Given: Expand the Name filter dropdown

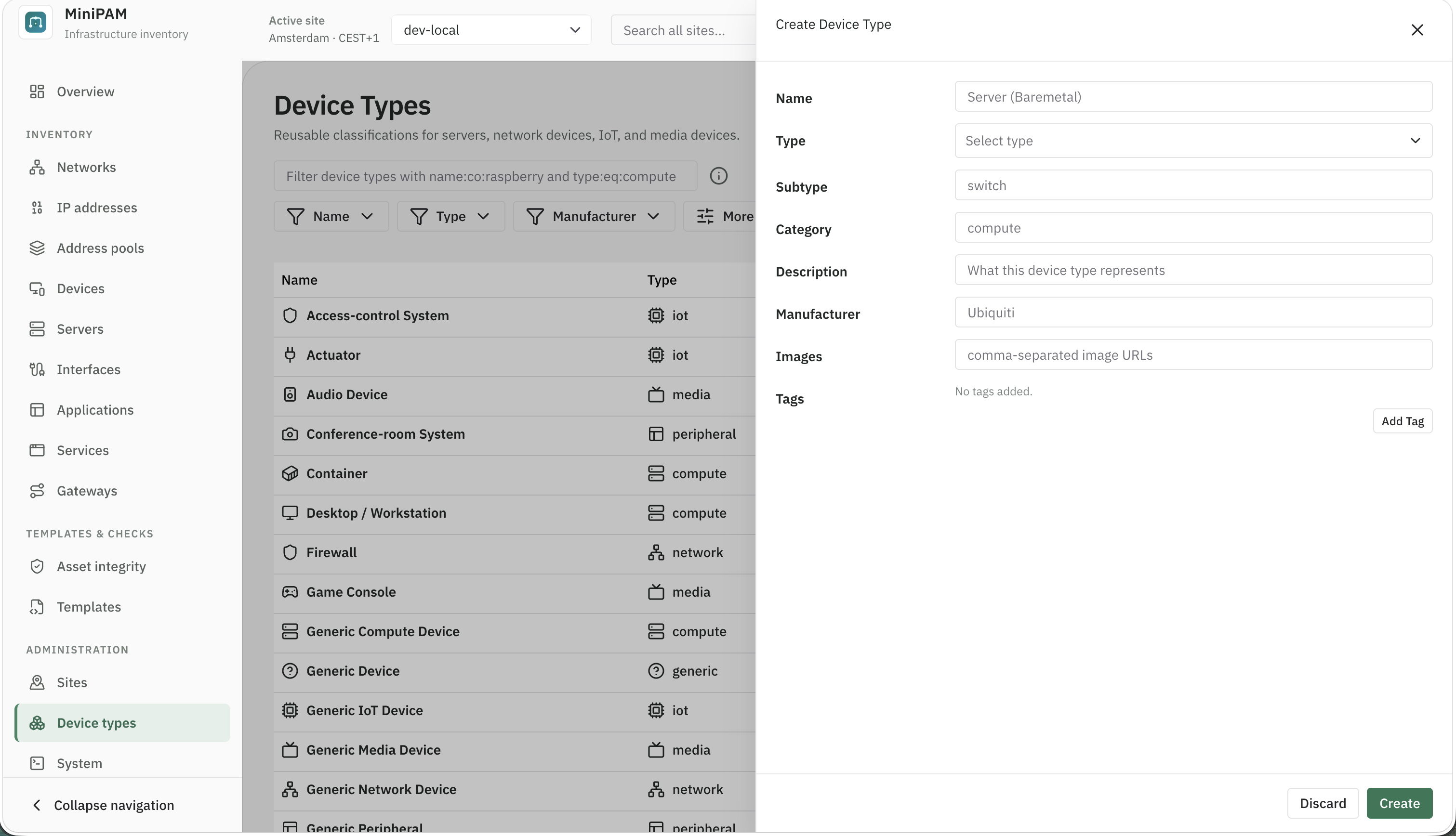Looking at the screenshot, I should pos(331,217).
